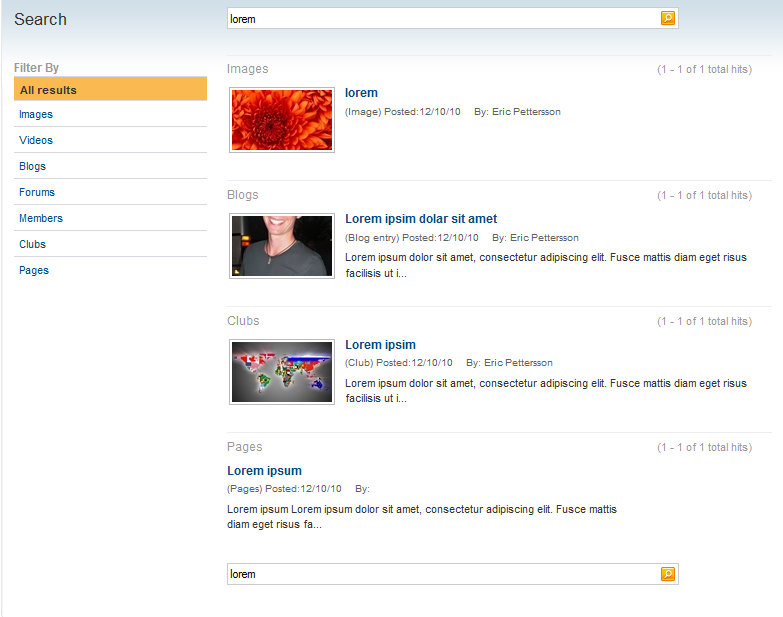Open the red flower image thumbnail
Image resolution: width=783 pixels, height=617 pixels.
282,120
